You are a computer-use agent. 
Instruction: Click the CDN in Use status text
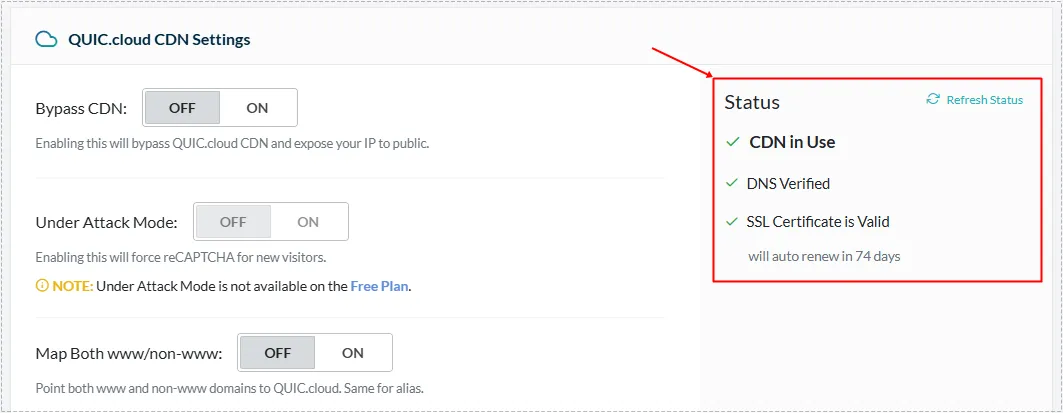792,142
